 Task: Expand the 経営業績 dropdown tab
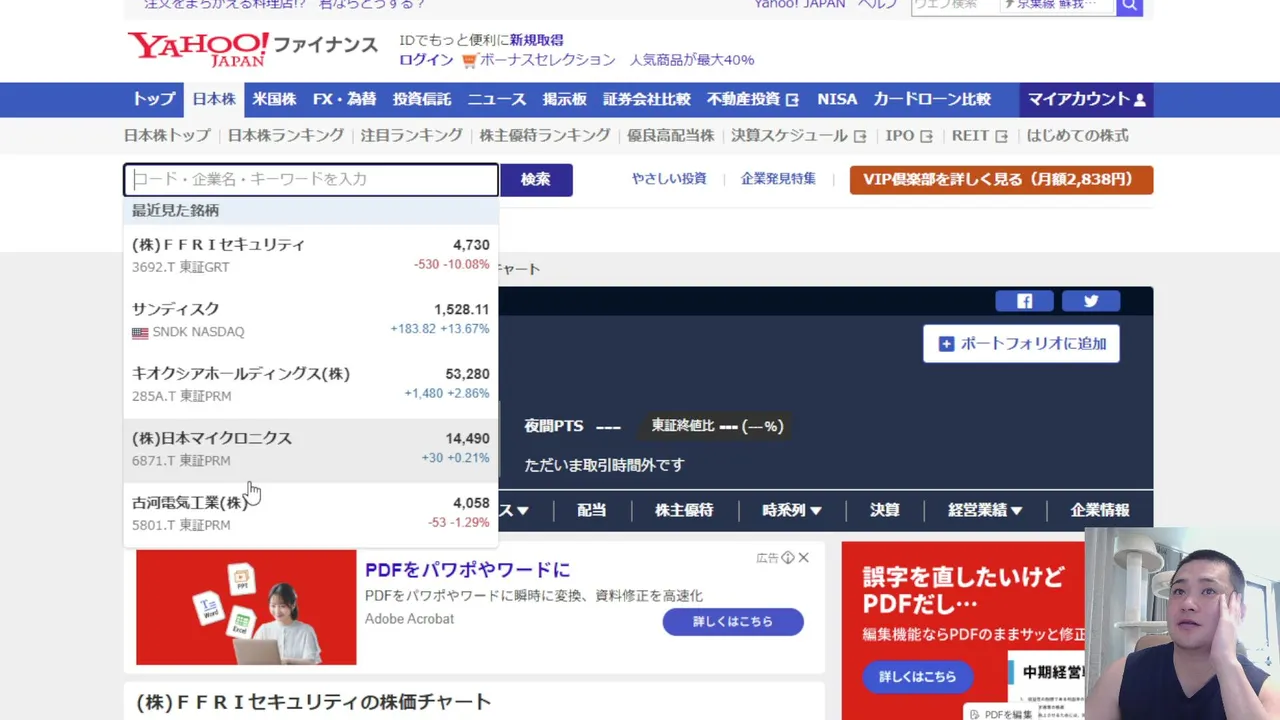985,510
